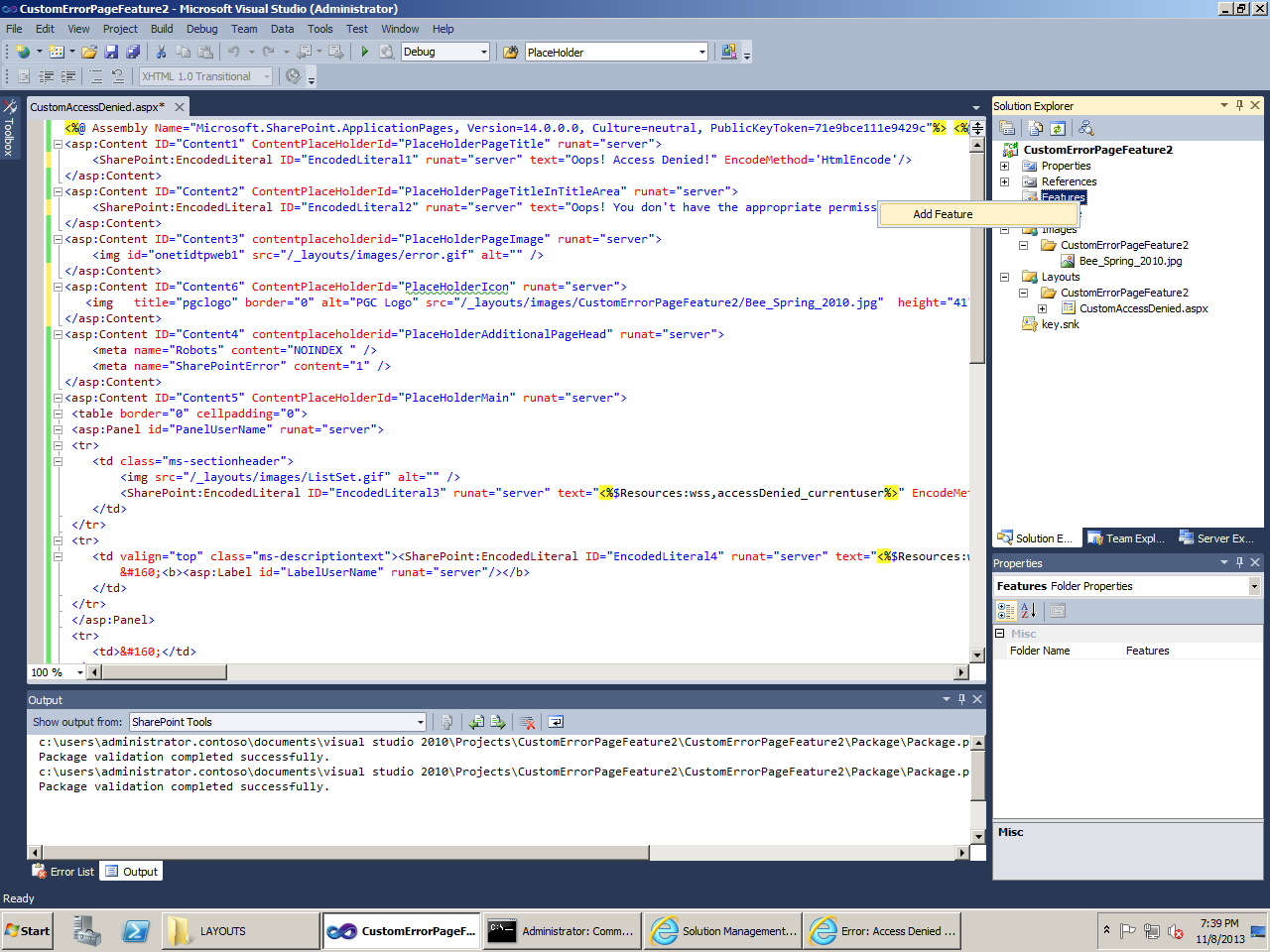Click Go to Next Message icon in Output
This screenshot has width=1270, height=952.
click(498, 722)
